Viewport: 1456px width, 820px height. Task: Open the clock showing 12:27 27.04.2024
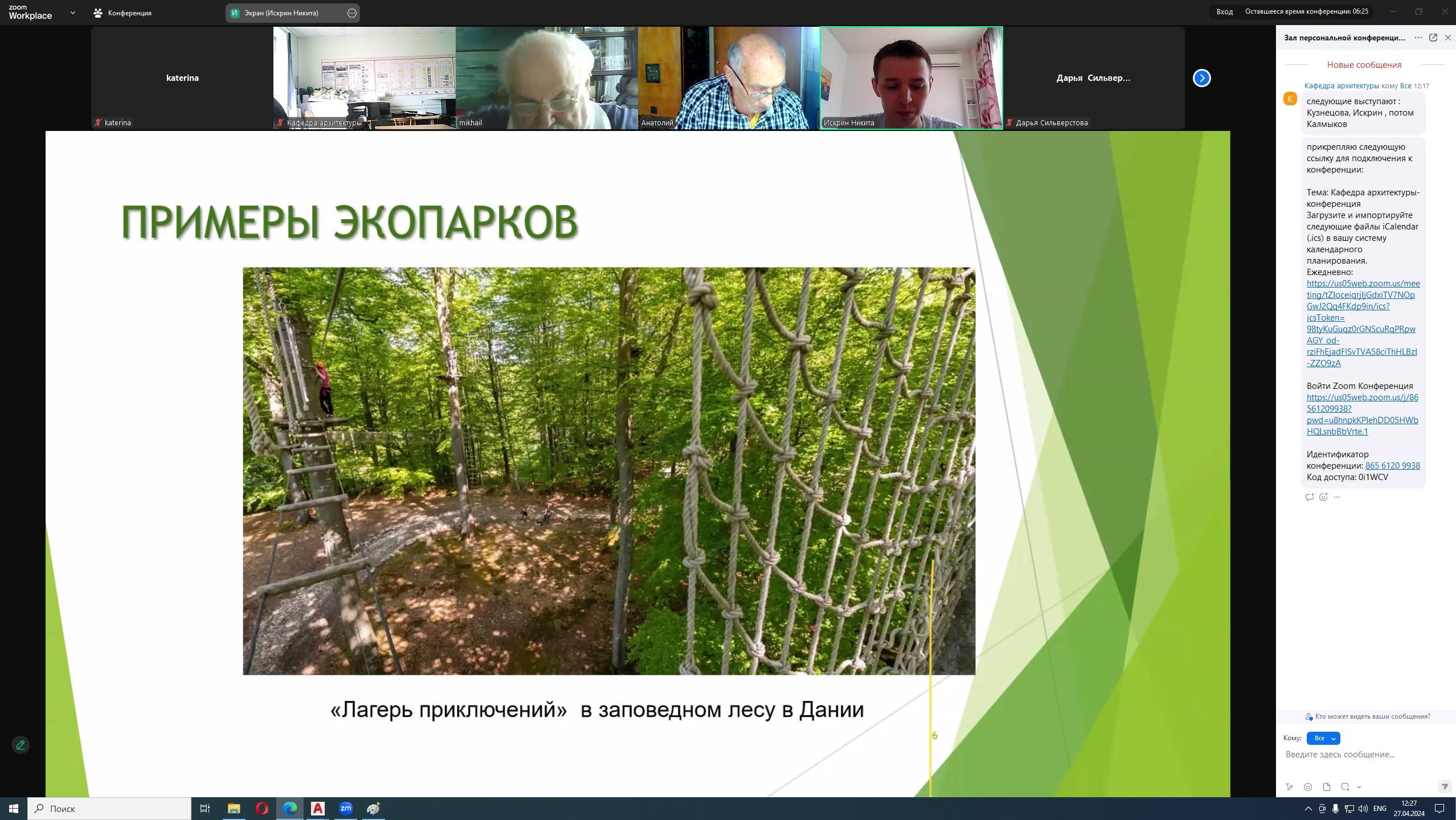(1409, 809)
